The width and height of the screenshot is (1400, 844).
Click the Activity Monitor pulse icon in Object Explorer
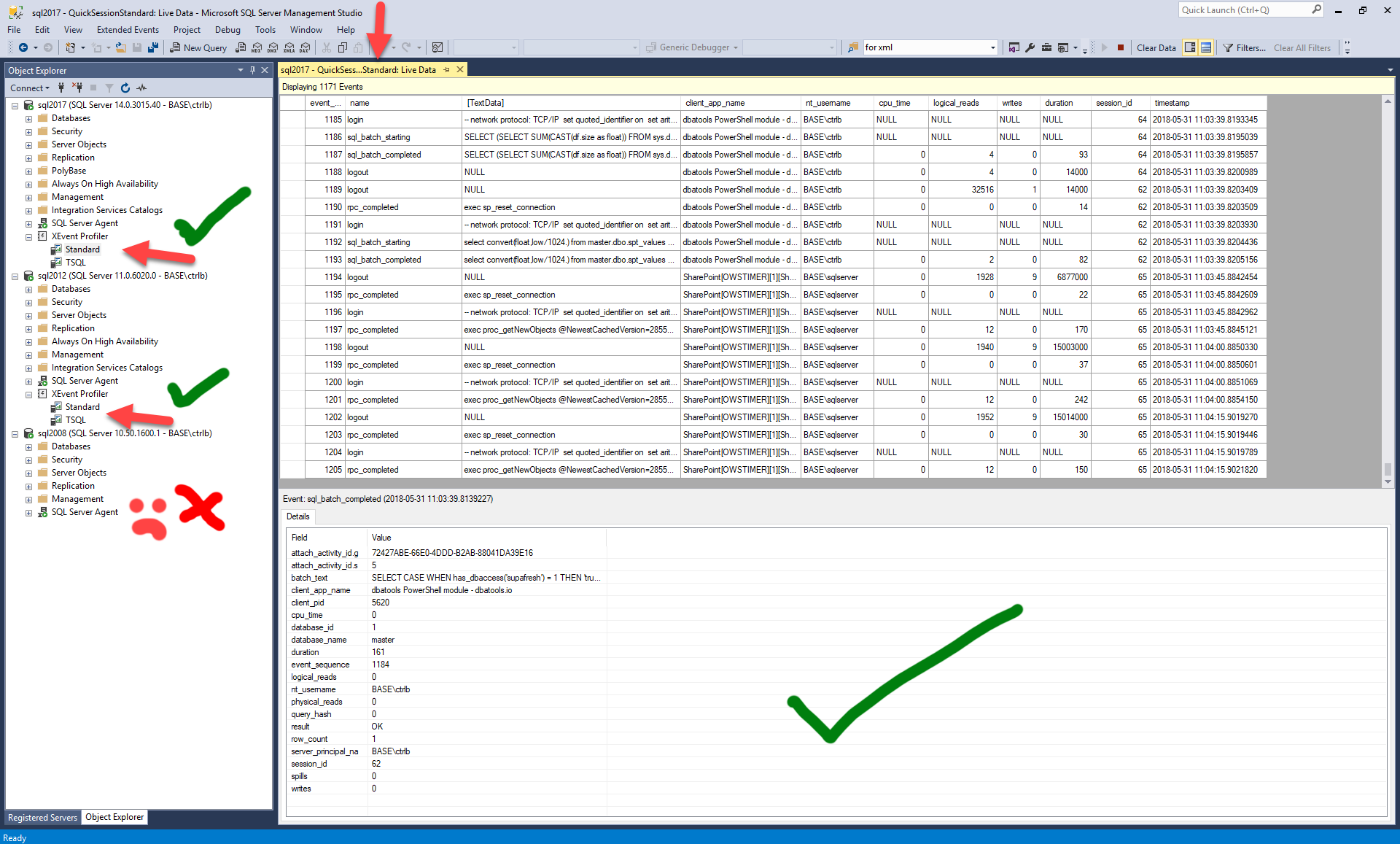click(x=141, y=88)
